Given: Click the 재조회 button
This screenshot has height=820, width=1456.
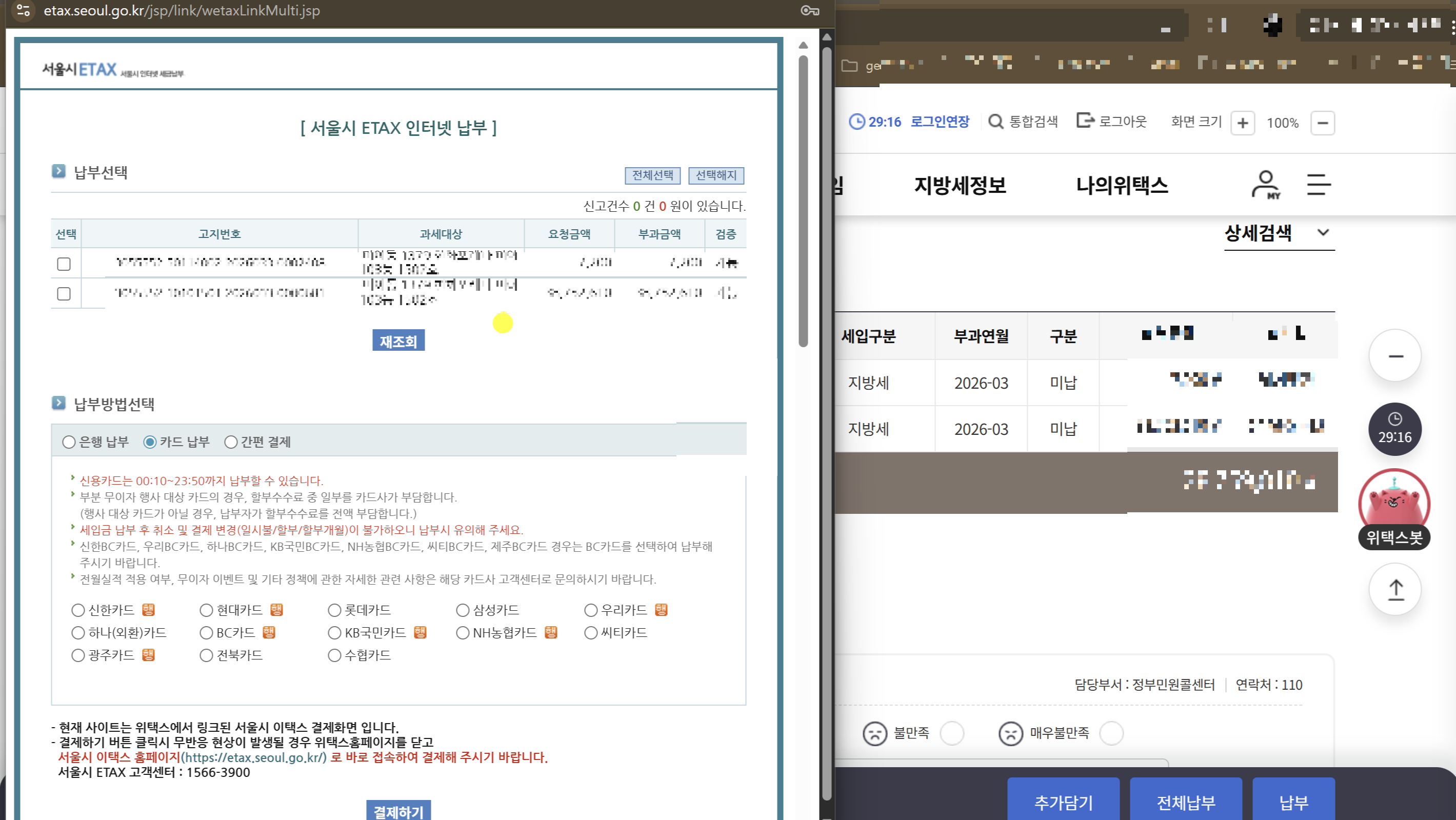Looking at the screenshot, I should coord(398,341).
